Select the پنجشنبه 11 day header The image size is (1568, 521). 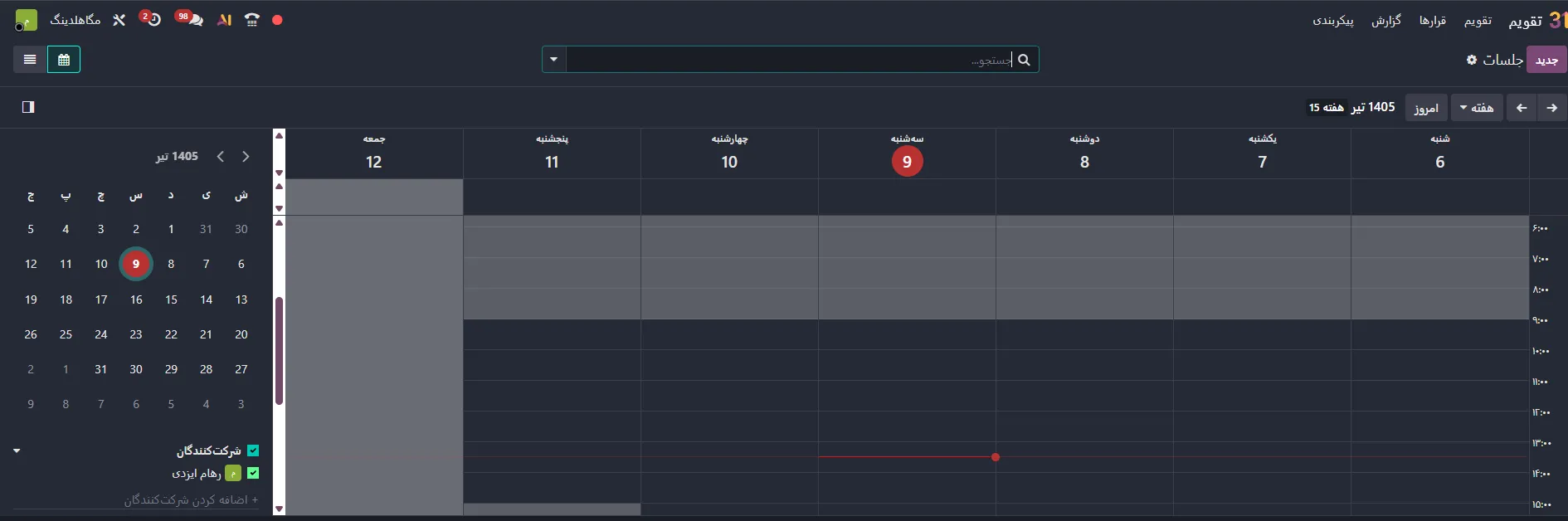pos(553,153)
